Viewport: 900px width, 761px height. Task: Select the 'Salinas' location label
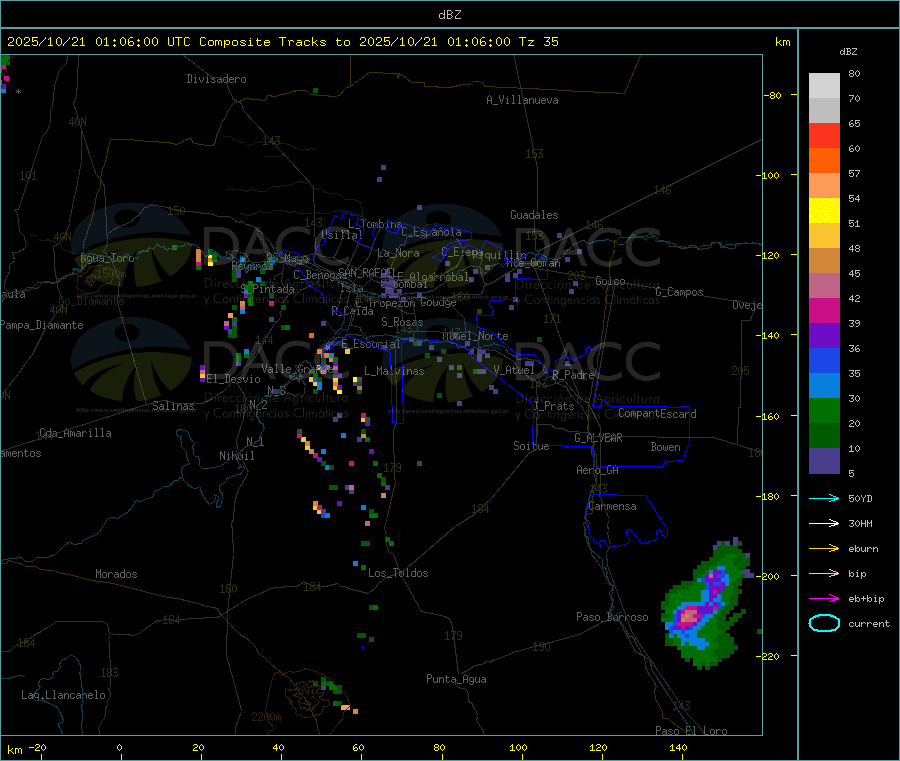click(173, 406)
